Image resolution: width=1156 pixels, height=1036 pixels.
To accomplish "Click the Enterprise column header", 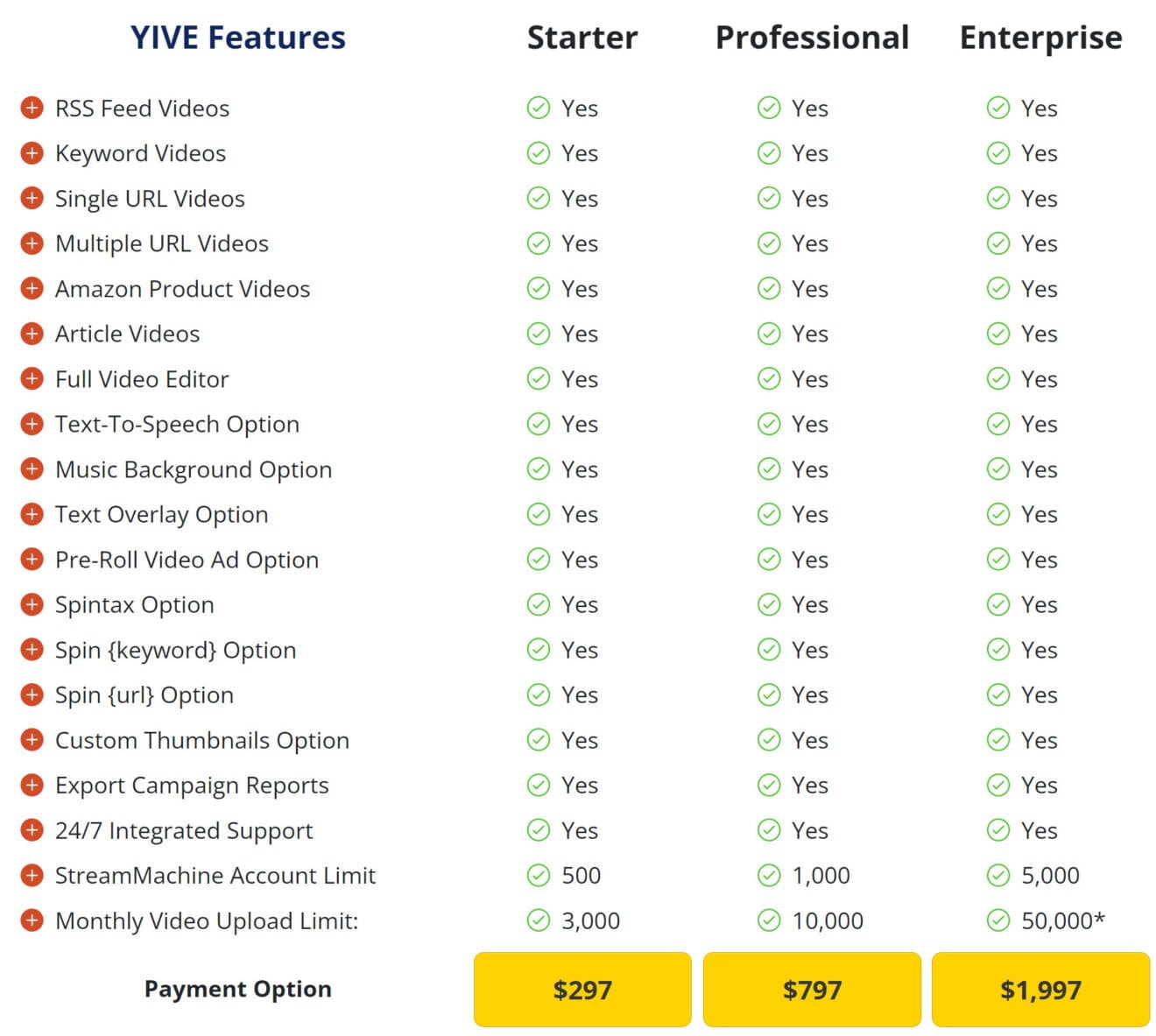I will point(1040,37).
